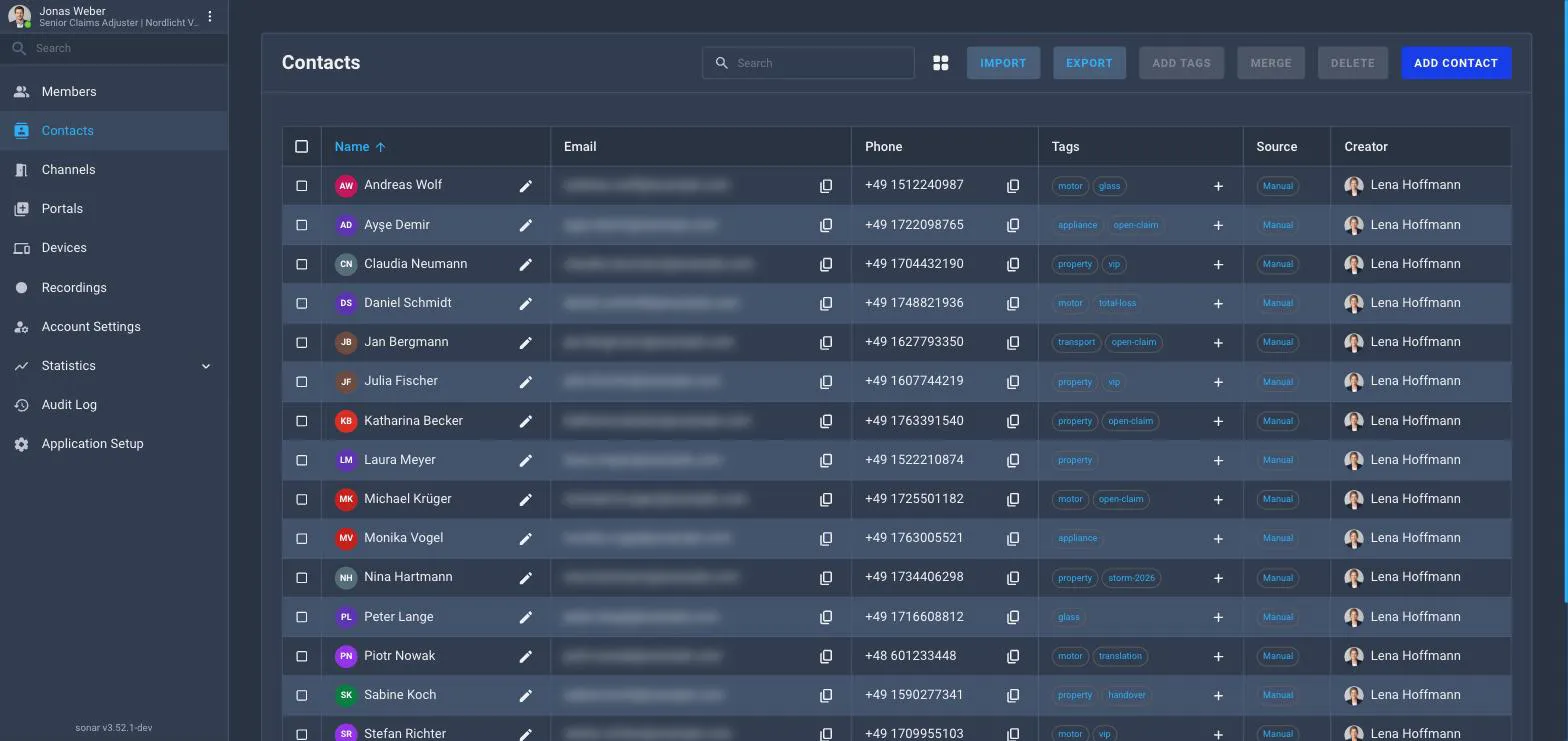Copy Katharina Becker's phone number
Image resolution: width=1568 pixels, height=741 pixels.
point(1013,421)
